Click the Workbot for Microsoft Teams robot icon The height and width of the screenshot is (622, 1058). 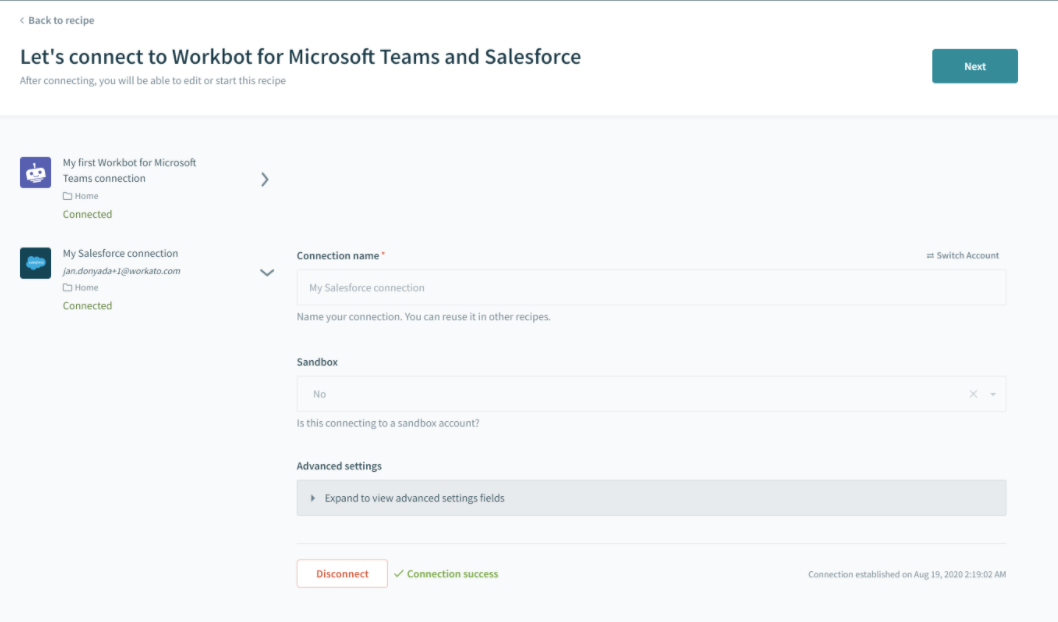click(x=36, y=173)
